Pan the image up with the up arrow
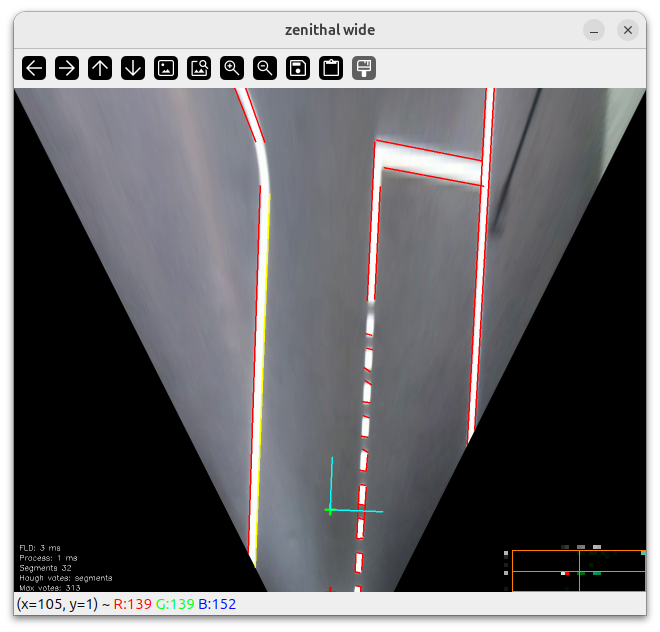Image resolution: width=660 pixels, height=632 pixels. point(100,68)
